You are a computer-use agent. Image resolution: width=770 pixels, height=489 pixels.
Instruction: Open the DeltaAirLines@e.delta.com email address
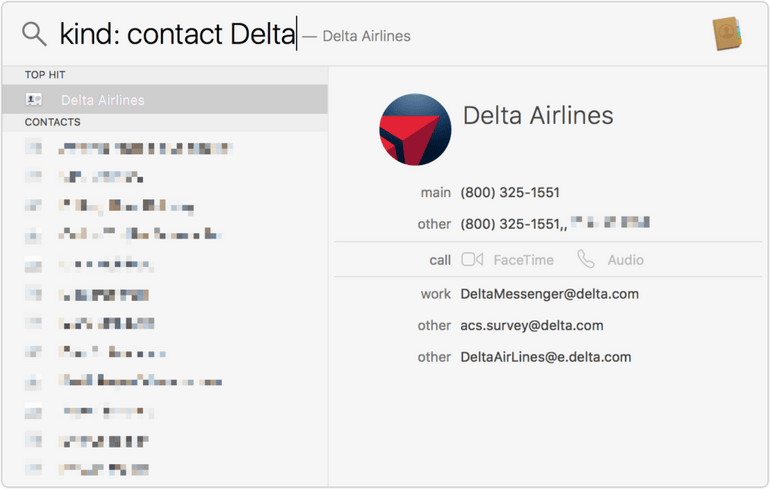coord(546,357)
